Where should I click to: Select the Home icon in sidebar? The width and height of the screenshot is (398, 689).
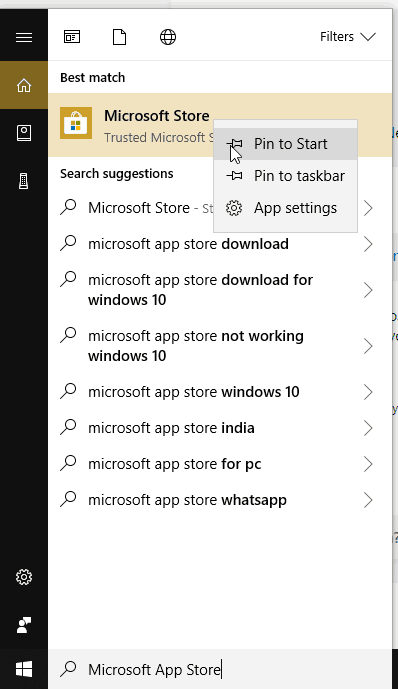(x=24, y=85)
